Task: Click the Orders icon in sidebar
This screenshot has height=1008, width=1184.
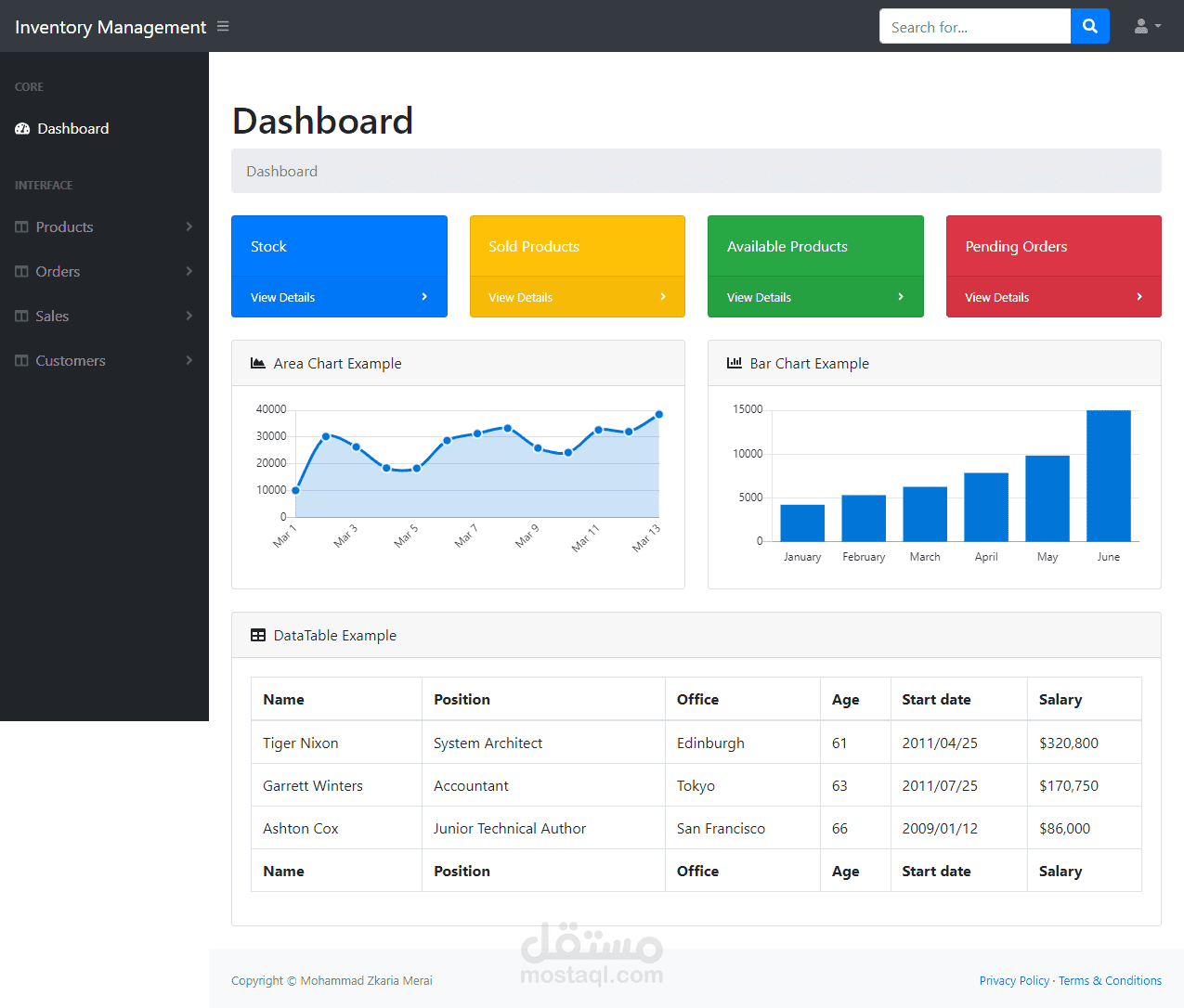Action: pos(20,271)
